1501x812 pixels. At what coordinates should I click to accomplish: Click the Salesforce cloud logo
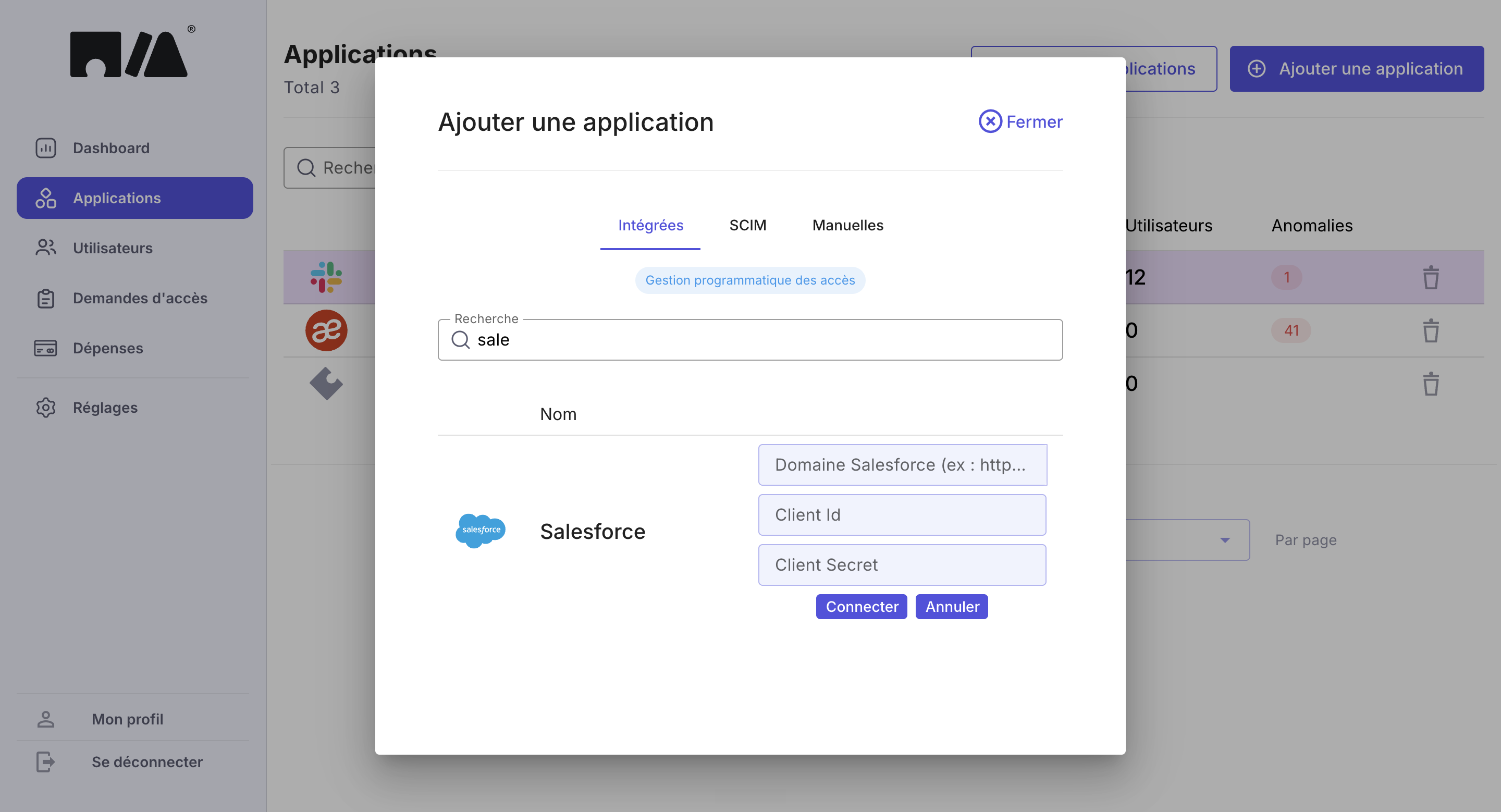point(480,531)
